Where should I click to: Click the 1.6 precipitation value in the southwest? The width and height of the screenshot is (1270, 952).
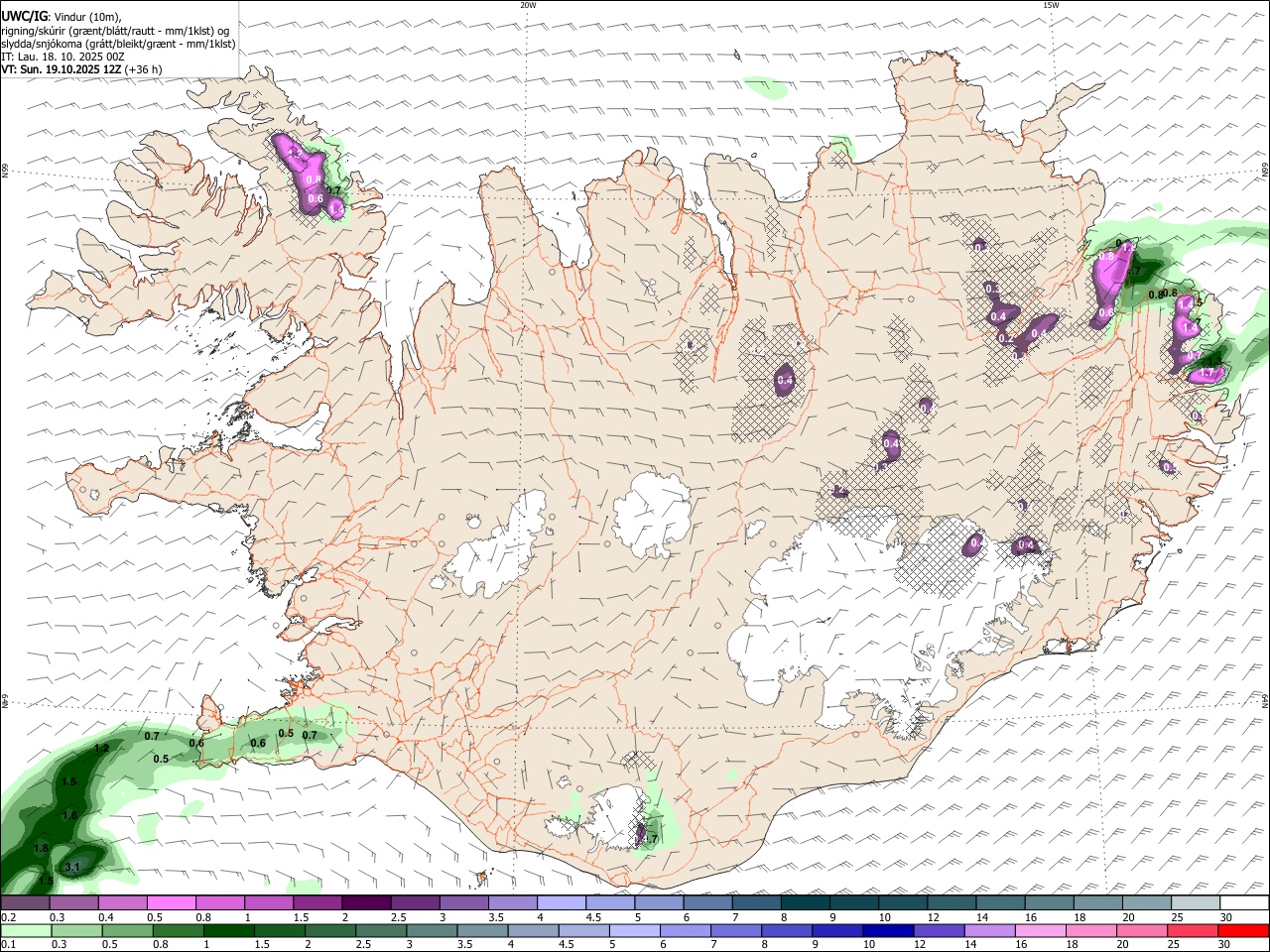click(x=69, y=815)
